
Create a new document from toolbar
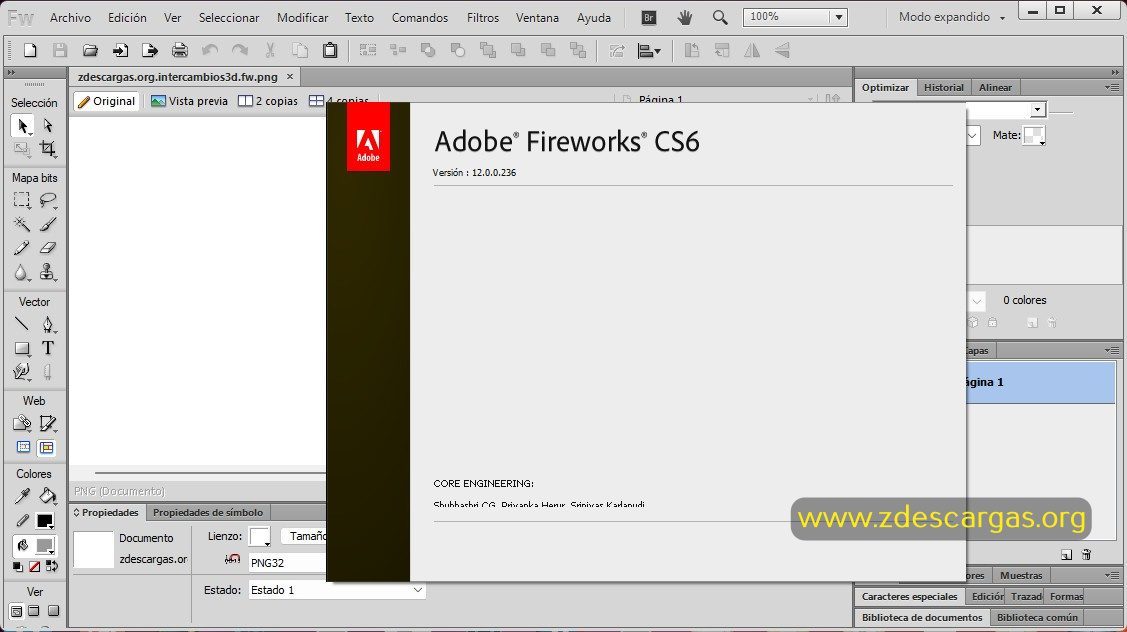pos(30,50)
